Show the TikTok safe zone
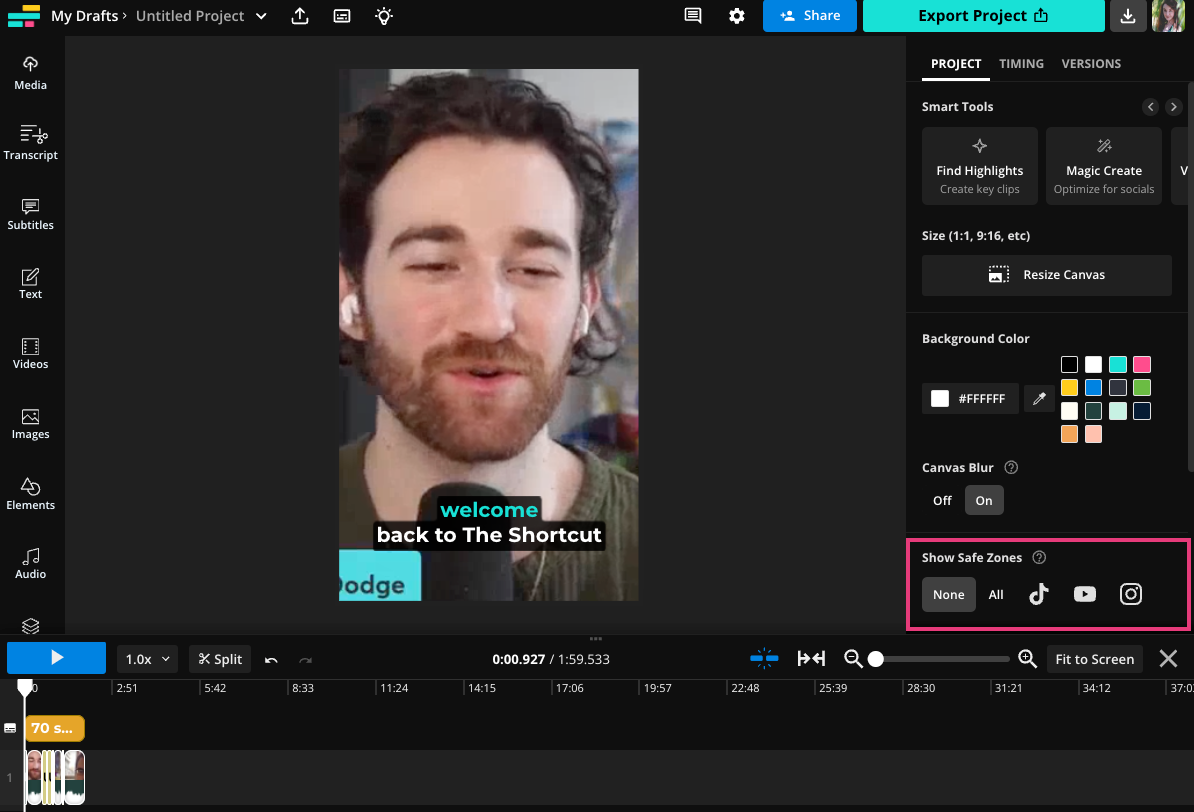The height and width of the screenshot is (812, 1194). tap(1038, 593)
